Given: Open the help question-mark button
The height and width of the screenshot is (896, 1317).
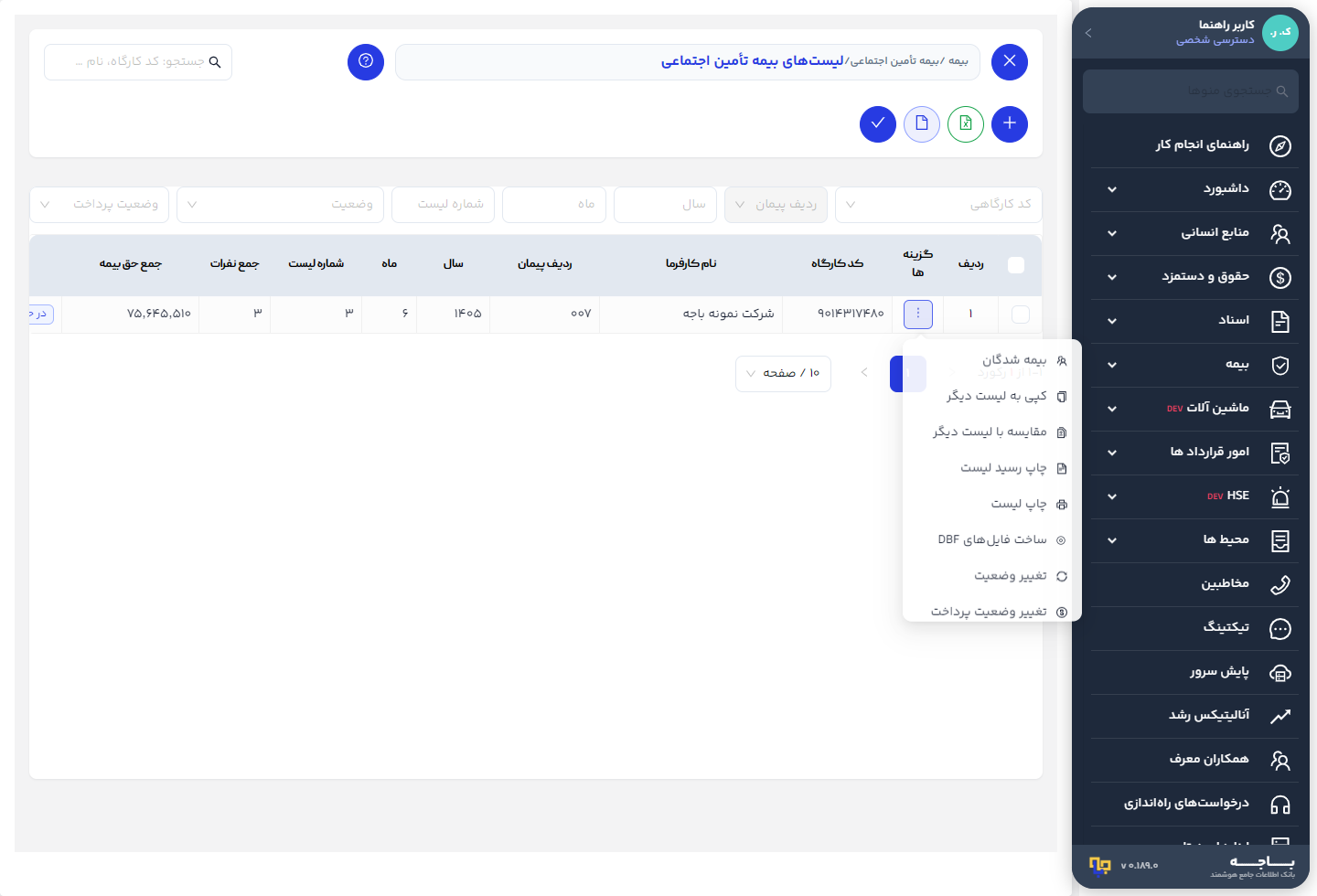Looking at the screenshot, I should [366, 62].
